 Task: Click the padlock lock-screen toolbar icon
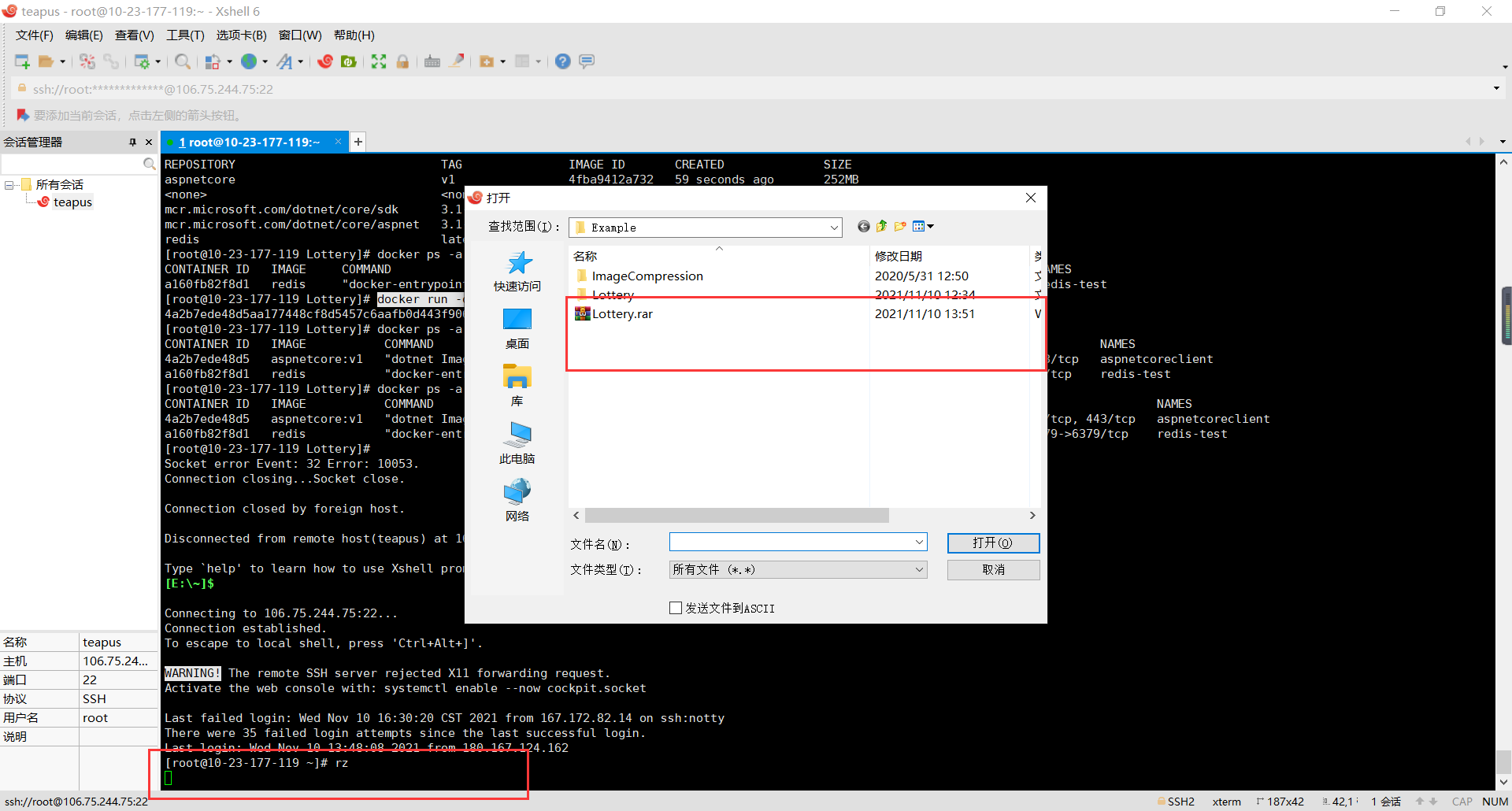point(402,61)
